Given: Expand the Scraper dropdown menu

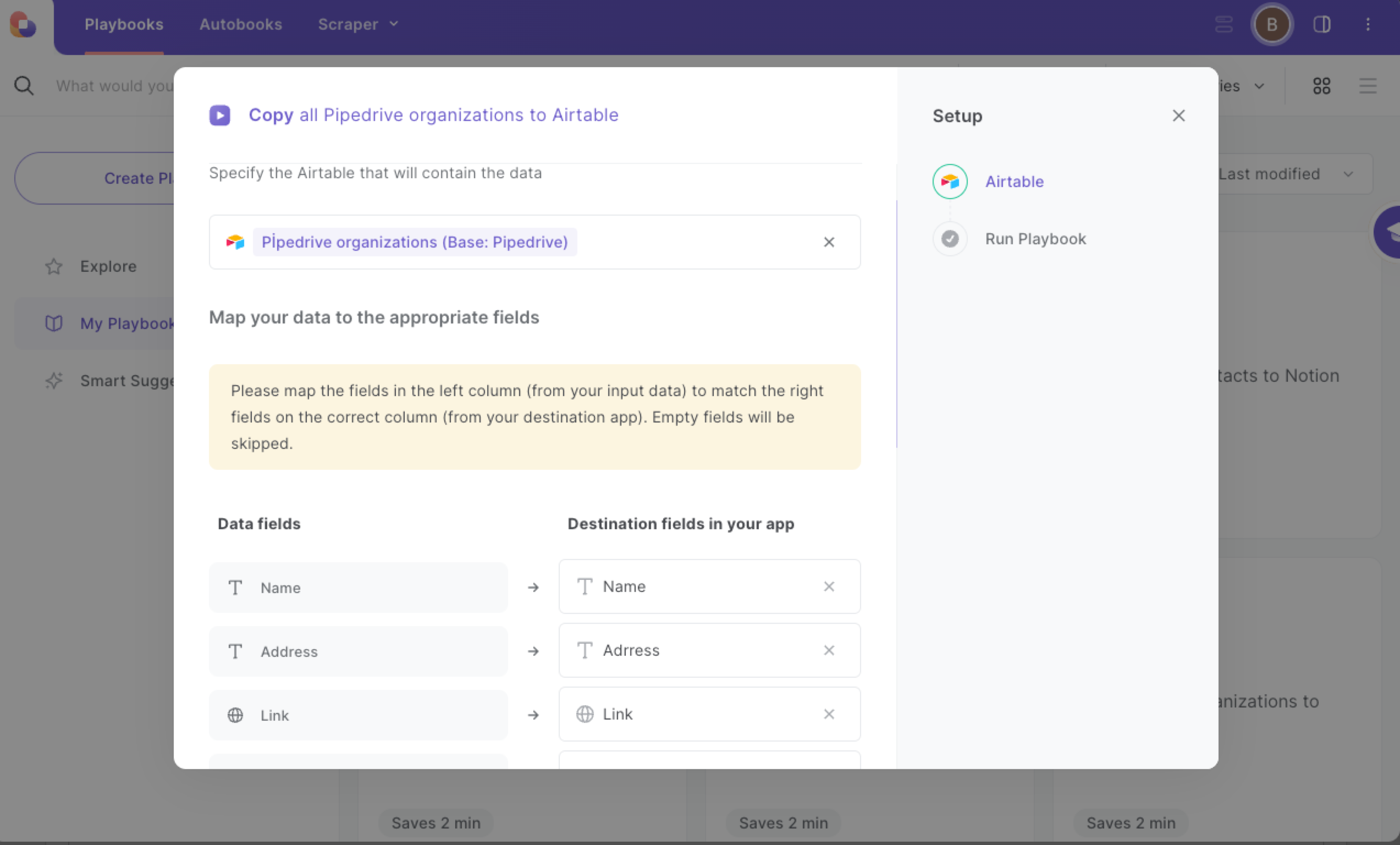Looking at the screenshot, I should [358, 24].
